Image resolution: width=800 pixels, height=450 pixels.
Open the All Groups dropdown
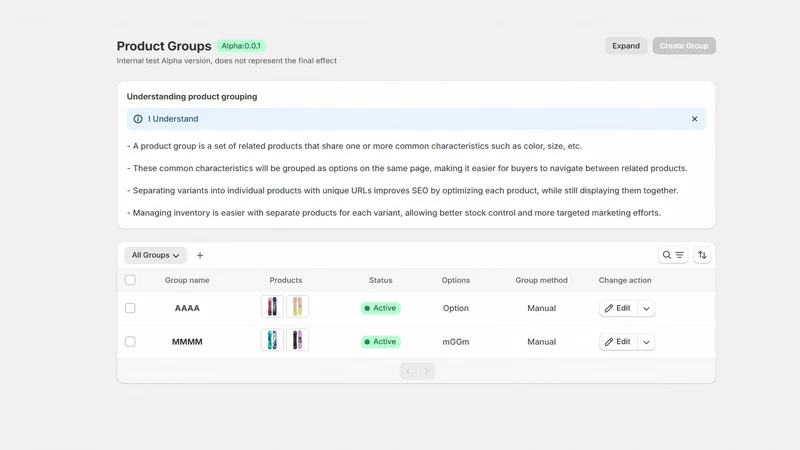(x=156, y=255)
